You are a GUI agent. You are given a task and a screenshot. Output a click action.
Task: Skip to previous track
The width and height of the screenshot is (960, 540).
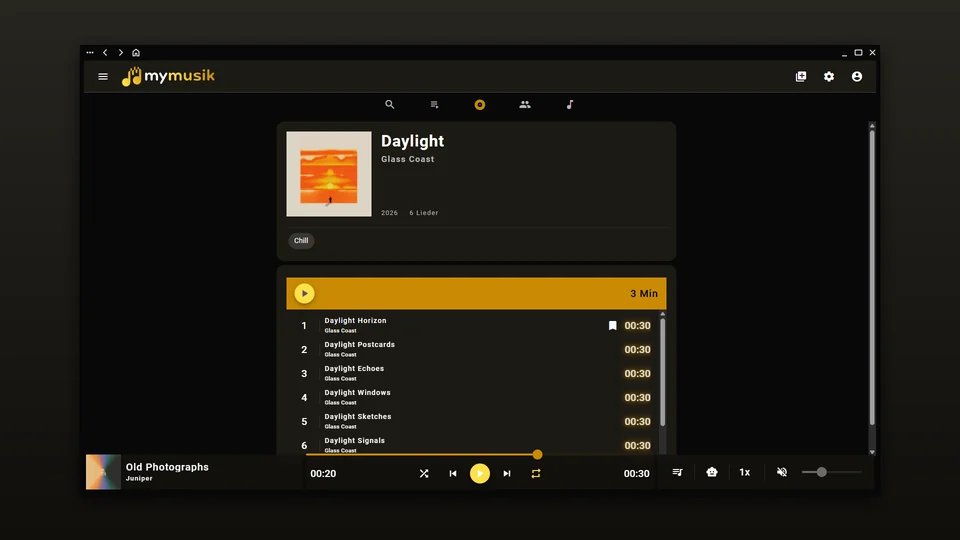pos(453,473)
